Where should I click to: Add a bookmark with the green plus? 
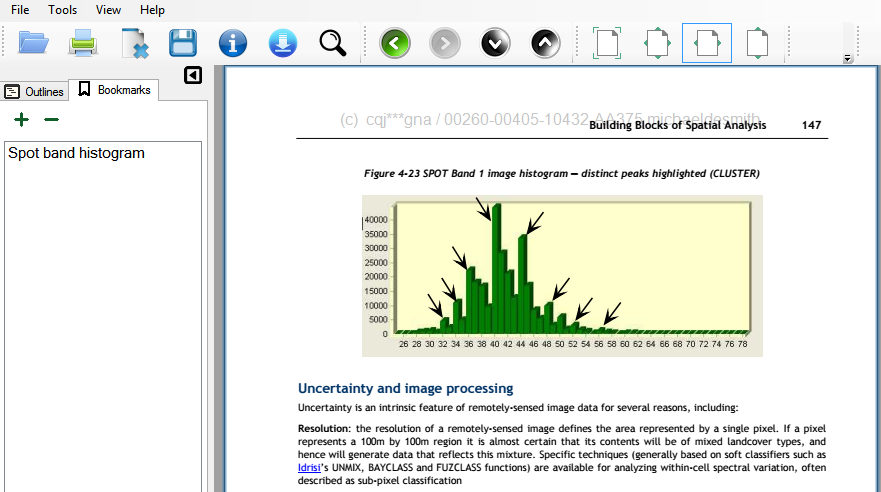[x=21, y=120]
